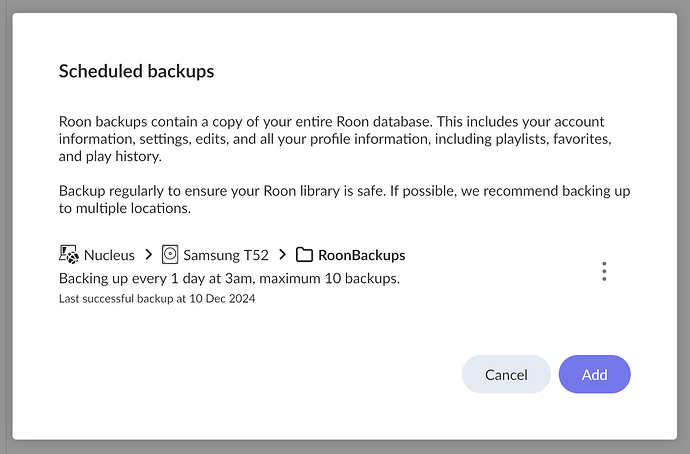Click the Samsung T52 drive icon

point(170,255)
